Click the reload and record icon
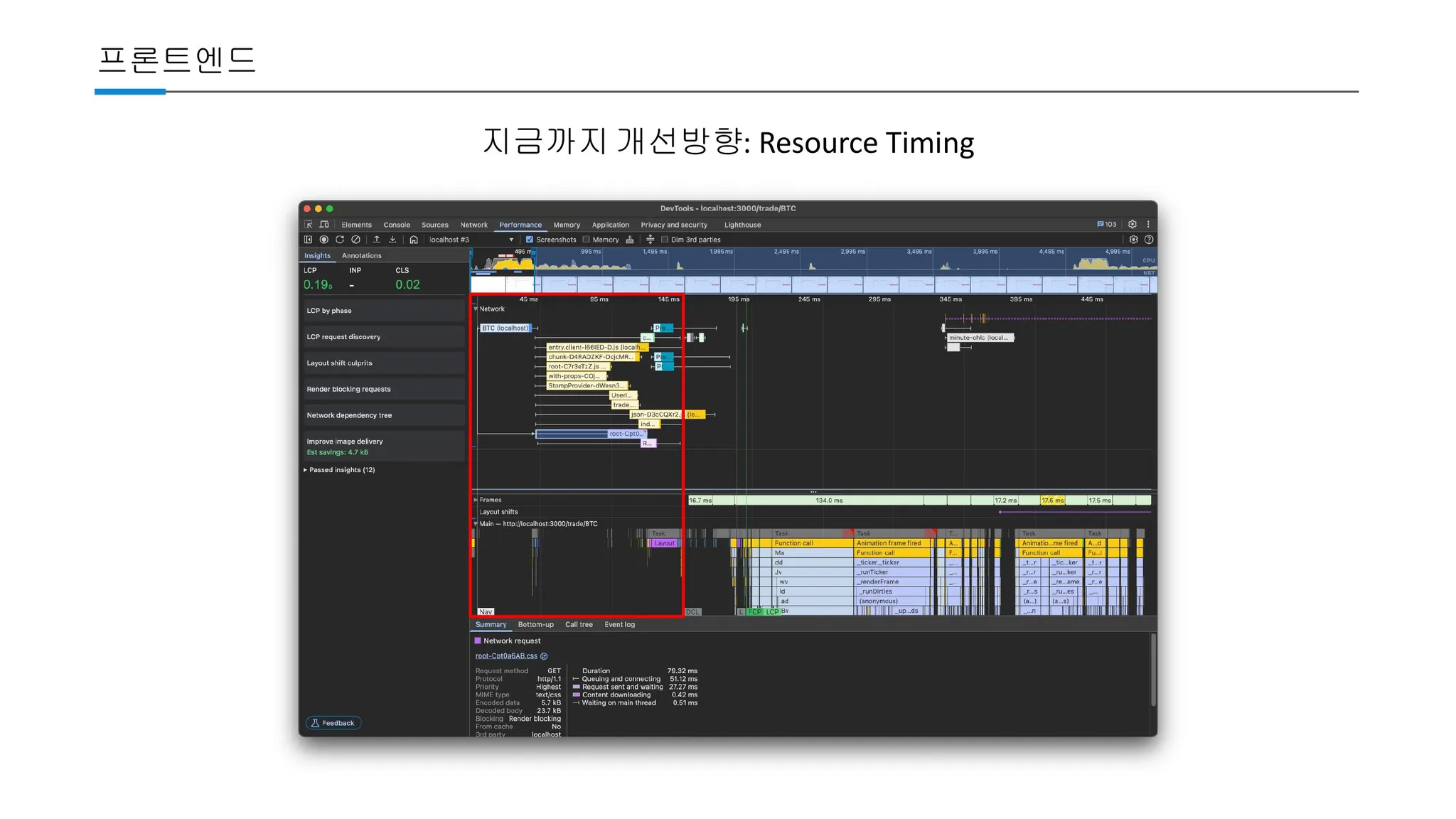The width and height of the screenshot is (1456, 819). [x=340, y=240]
